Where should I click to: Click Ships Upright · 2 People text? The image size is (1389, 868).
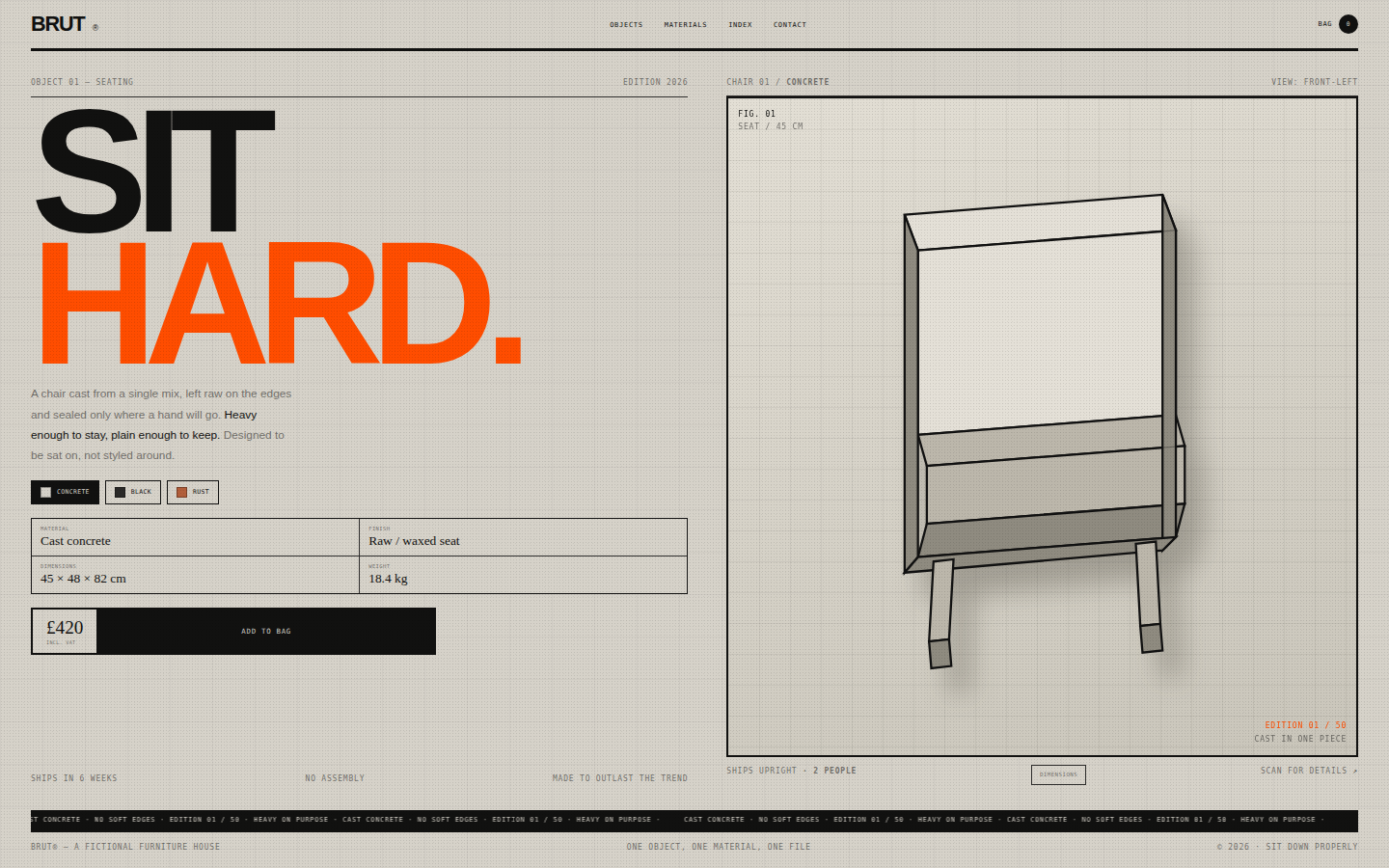click(x=791, y=771)
